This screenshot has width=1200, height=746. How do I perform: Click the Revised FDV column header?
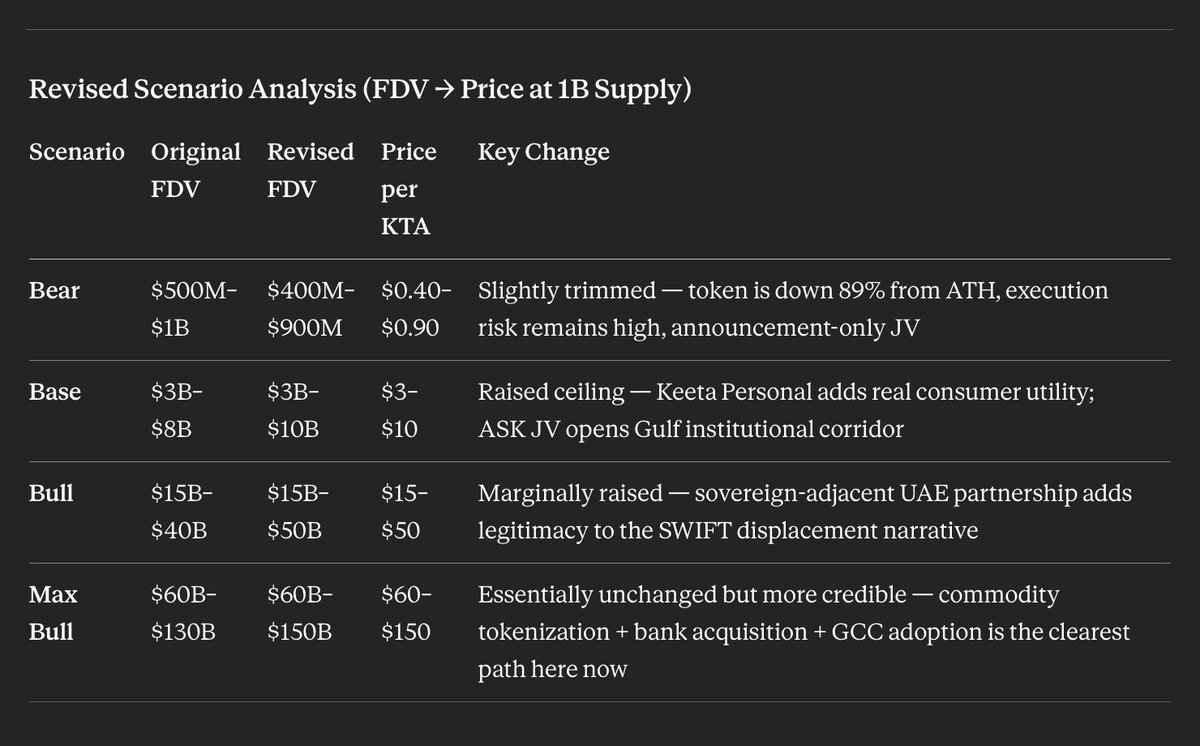tap(310, 170)
